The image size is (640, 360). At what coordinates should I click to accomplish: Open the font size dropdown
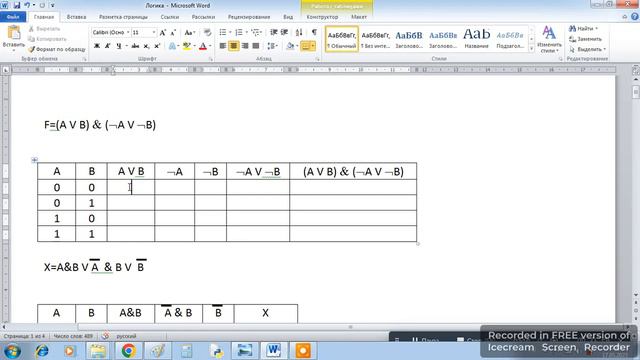(154, 32)
